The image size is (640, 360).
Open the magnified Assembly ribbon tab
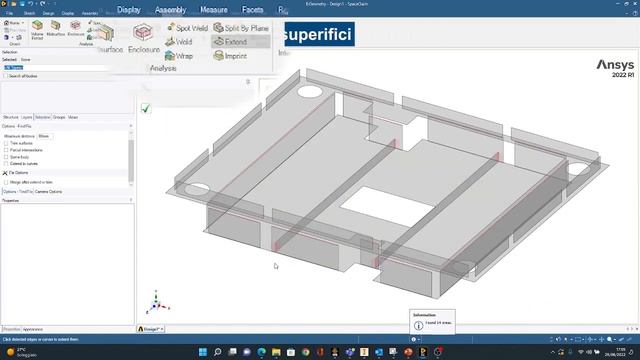170,10
